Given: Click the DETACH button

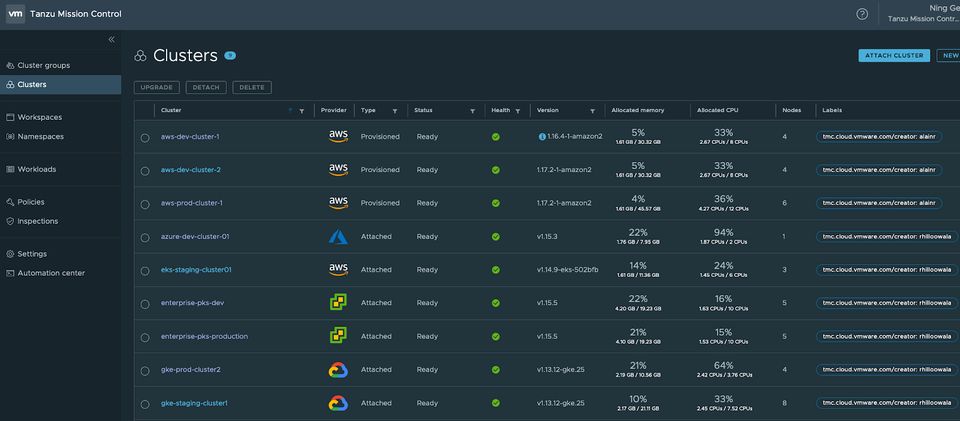Looking at the screenshot, I should click(206, 88).
